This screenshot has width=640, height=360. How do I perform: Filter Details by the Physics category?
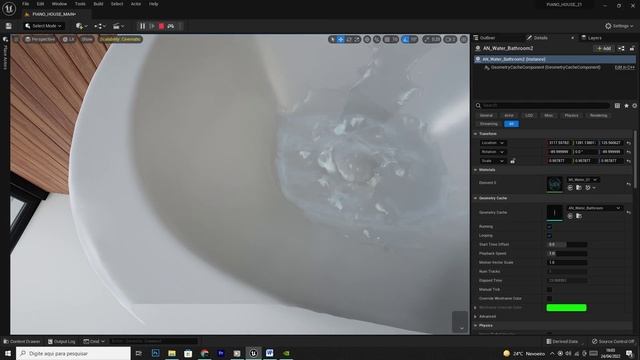[x=571, y=116]
